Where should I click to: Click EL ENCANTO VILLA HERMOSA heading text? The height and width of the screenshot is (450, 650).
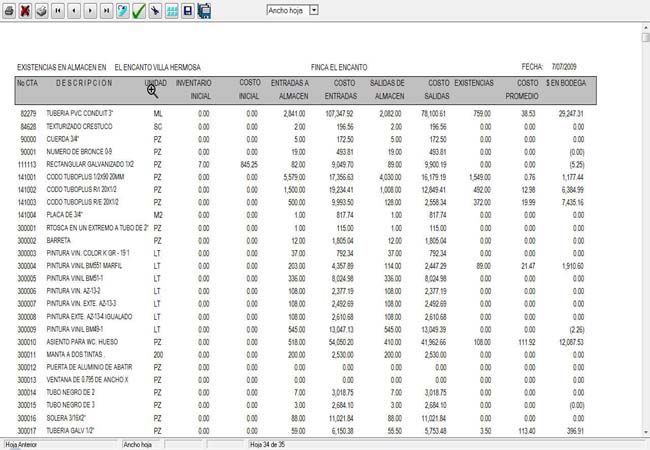point(158,67)
